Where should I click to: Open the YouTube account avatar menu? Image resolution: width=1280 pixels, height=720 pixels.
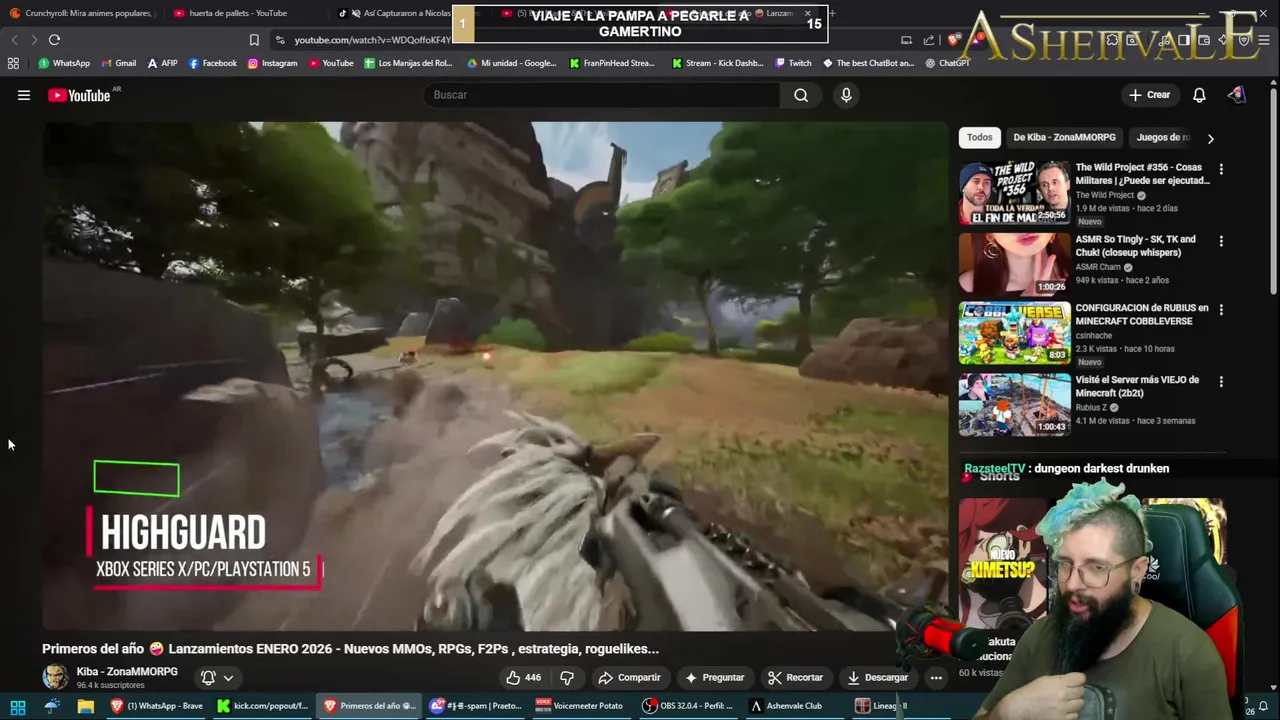(x=1237, y=95)
